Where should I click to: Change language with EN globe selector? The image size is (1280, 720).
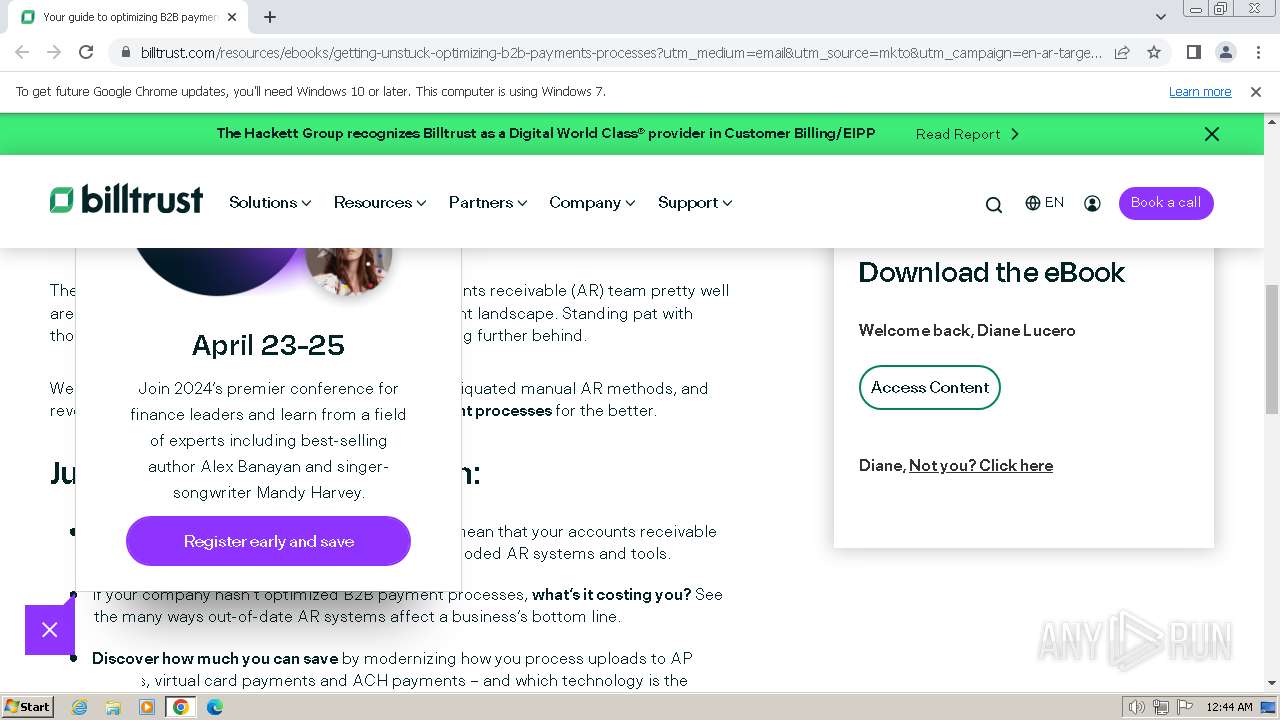(1044, 203)
